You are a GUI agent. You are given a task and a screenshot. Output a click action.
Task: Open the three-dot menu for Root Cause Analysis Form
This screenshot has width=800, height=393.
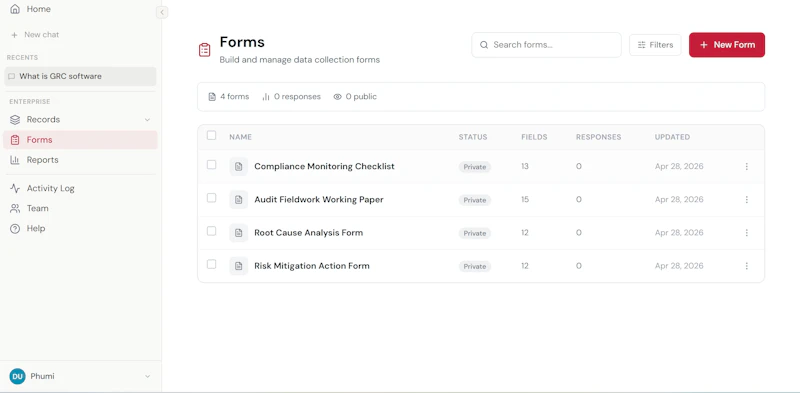[746, 233]
